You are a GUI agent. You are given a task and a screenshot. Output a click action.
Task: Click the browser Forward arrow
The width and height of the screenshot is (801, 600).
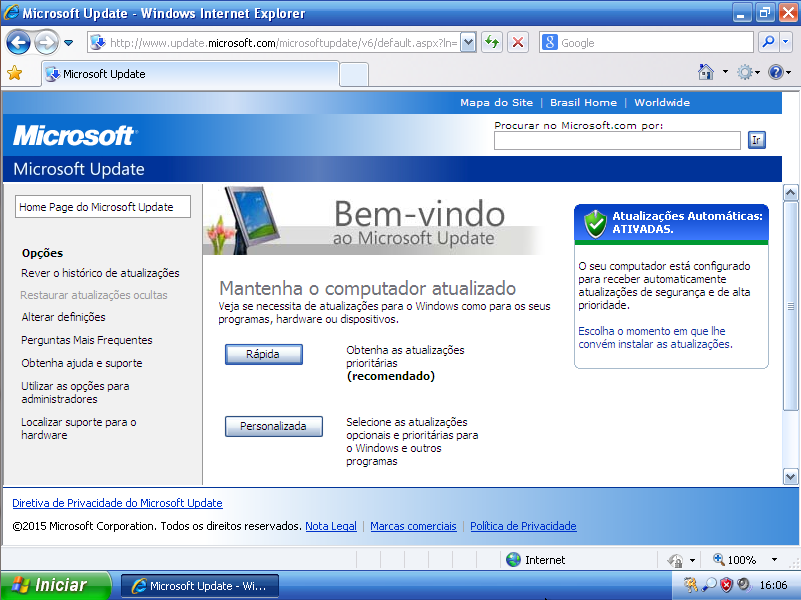(46, 43)
